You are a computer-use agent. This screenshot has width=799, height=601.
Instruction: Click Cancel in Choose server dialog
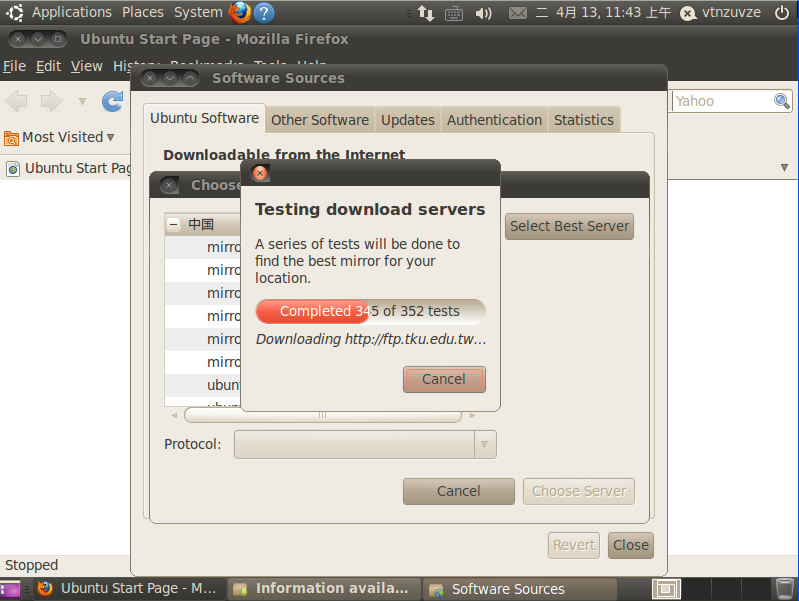tap(459, 491)
